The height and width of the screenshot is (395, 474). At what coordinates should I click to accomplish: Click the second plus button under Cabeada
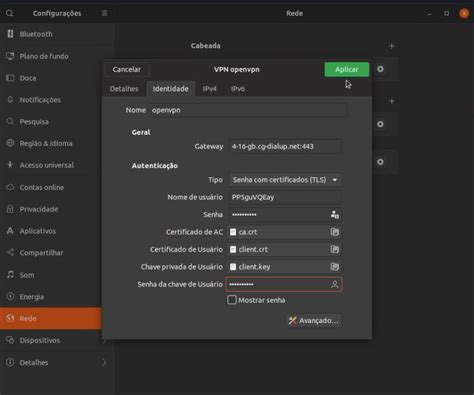point(392,101)
